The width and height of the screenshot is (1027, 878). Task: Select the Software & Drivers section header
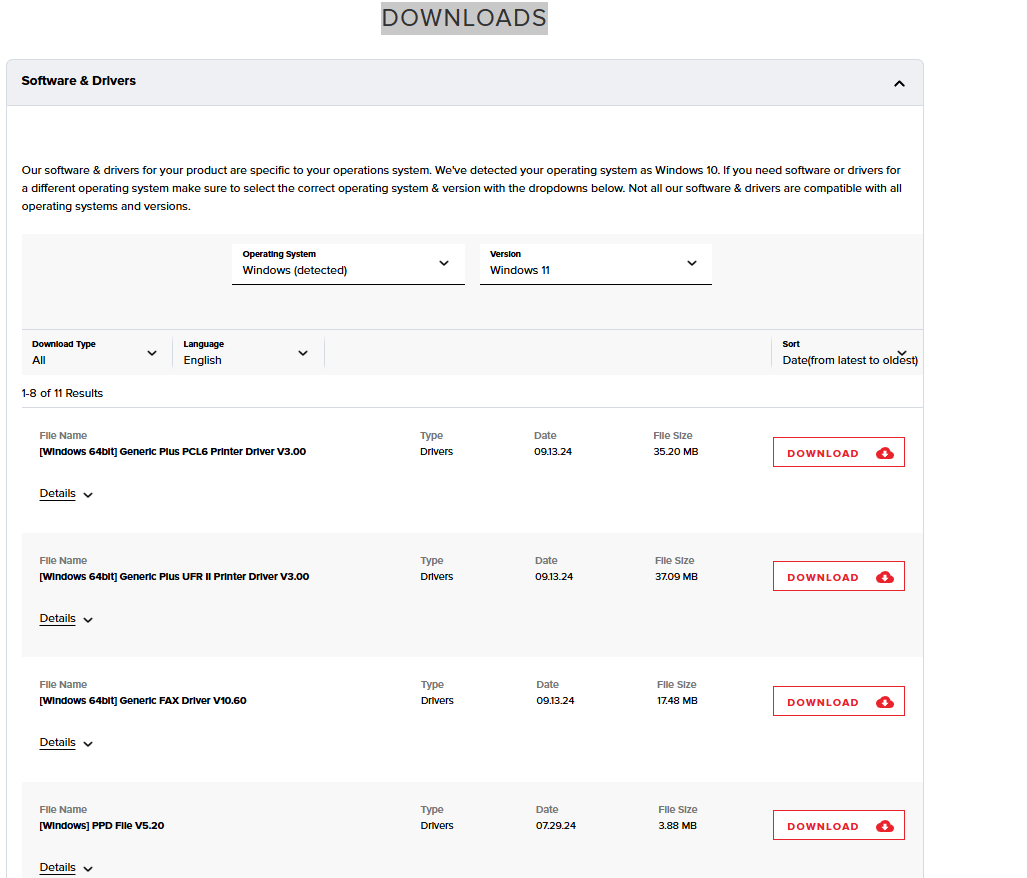click(79, 81)
